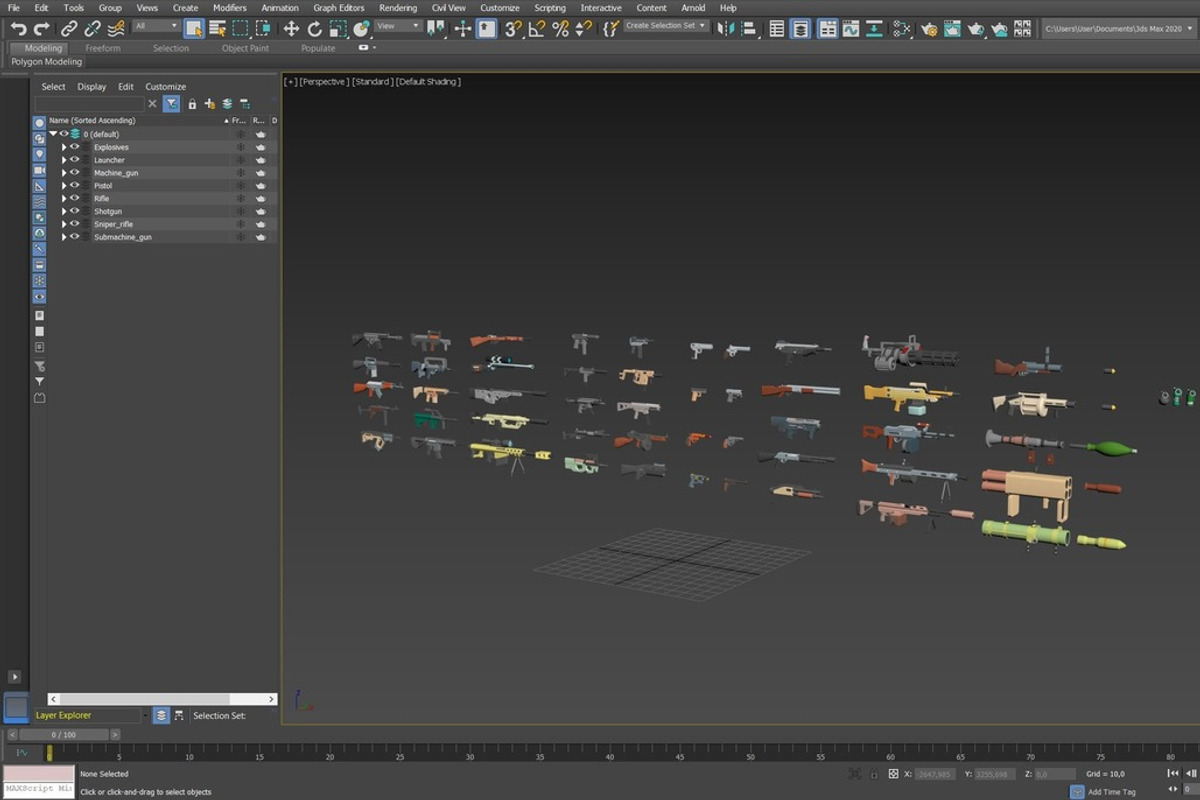1200x800 pixels.
Task: Click the Layer Explorer horizontal scrollbar
Action: 163,699
